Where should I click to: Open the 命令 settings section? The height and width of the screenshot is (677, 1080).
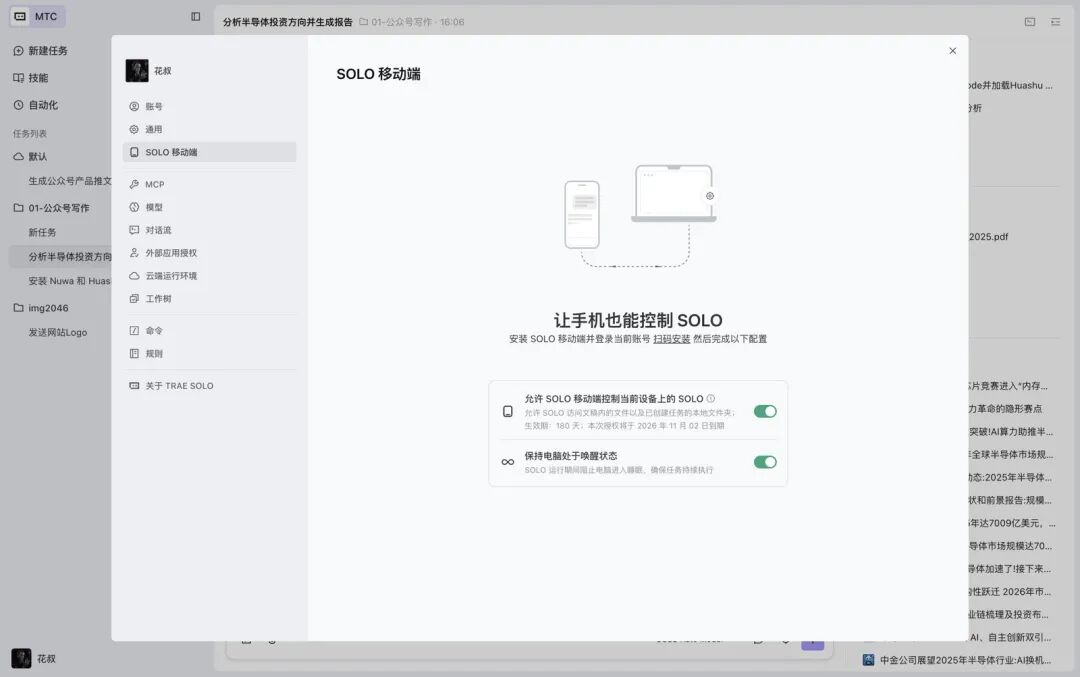[x=209, y=331]
